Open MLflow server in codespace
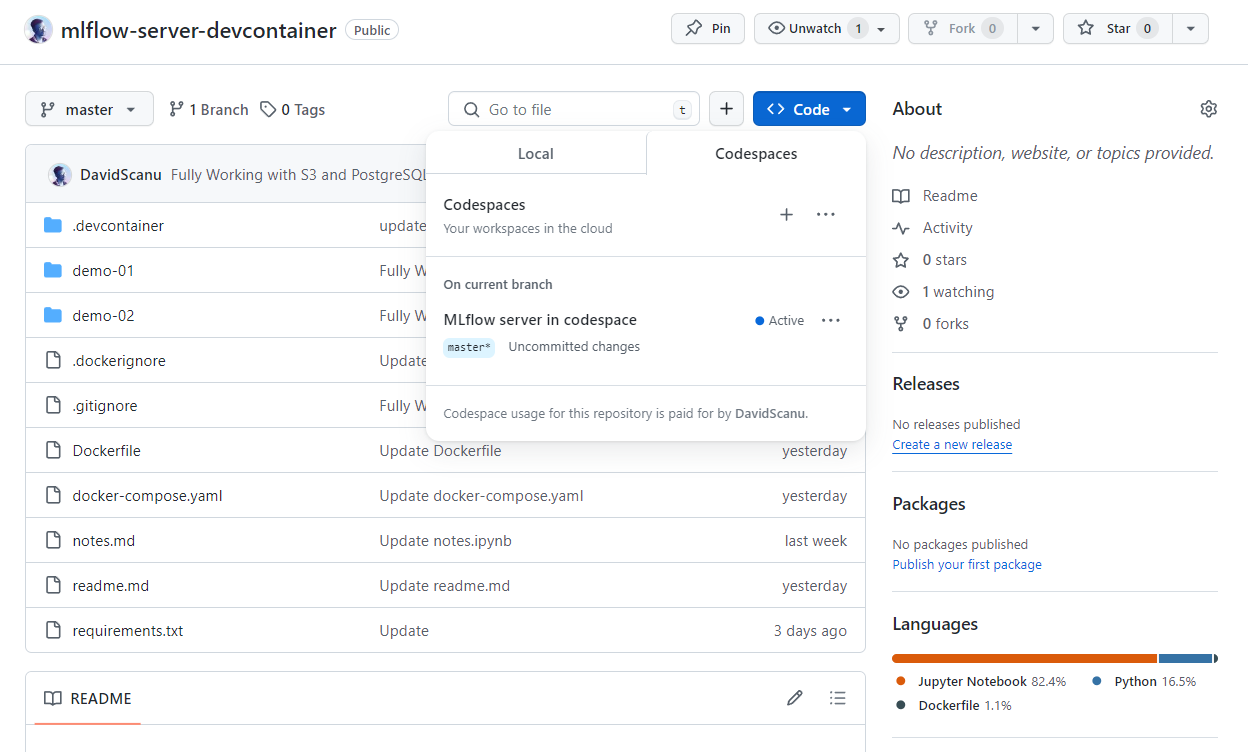This screenshot has height=752, width=1248. (540, 320)
